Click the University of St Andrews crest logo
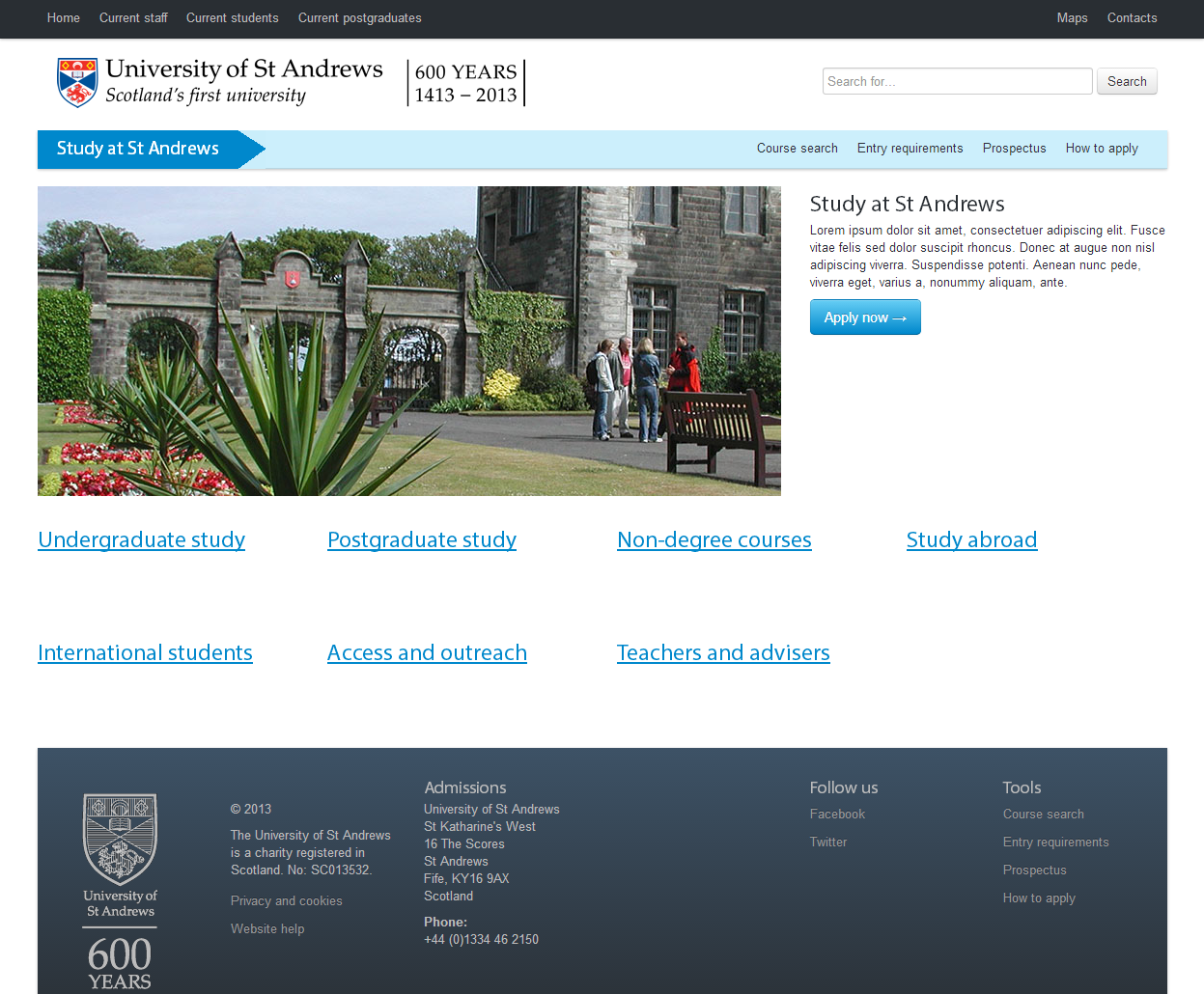The height and width of the screenshot is (994, 1204). (77, 83)
